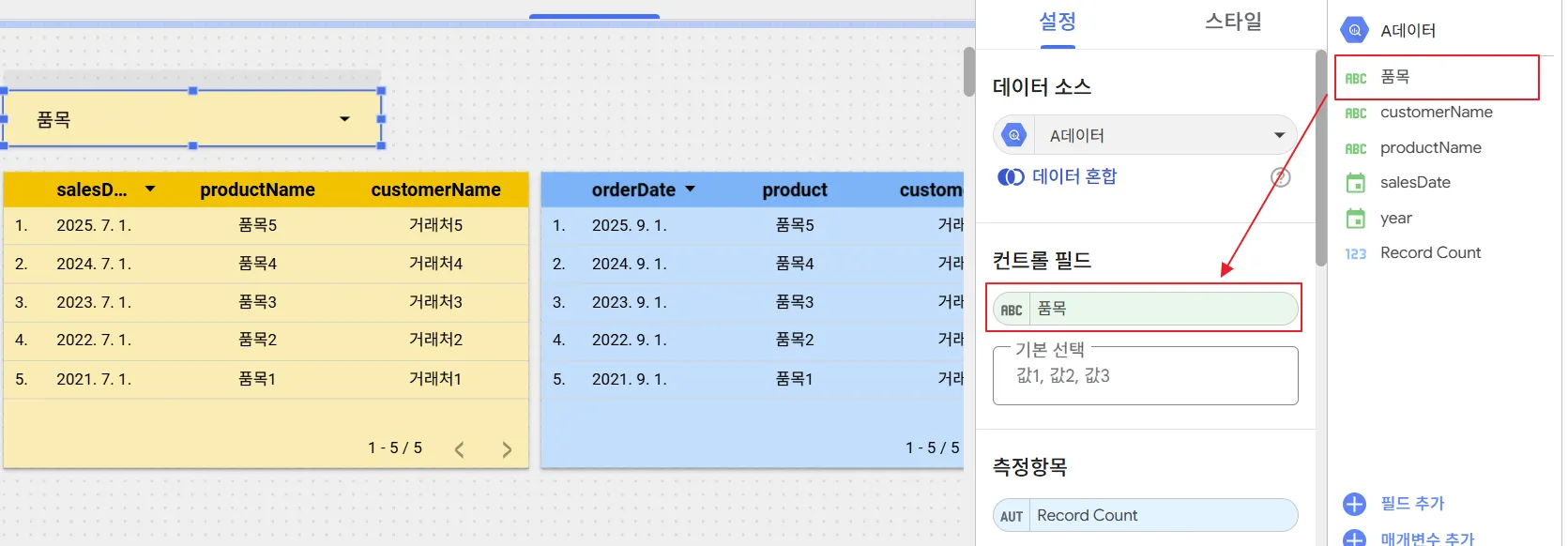Switch to the 스타일 tab
Screen dimensions: 1568x546
[1233, 22]
